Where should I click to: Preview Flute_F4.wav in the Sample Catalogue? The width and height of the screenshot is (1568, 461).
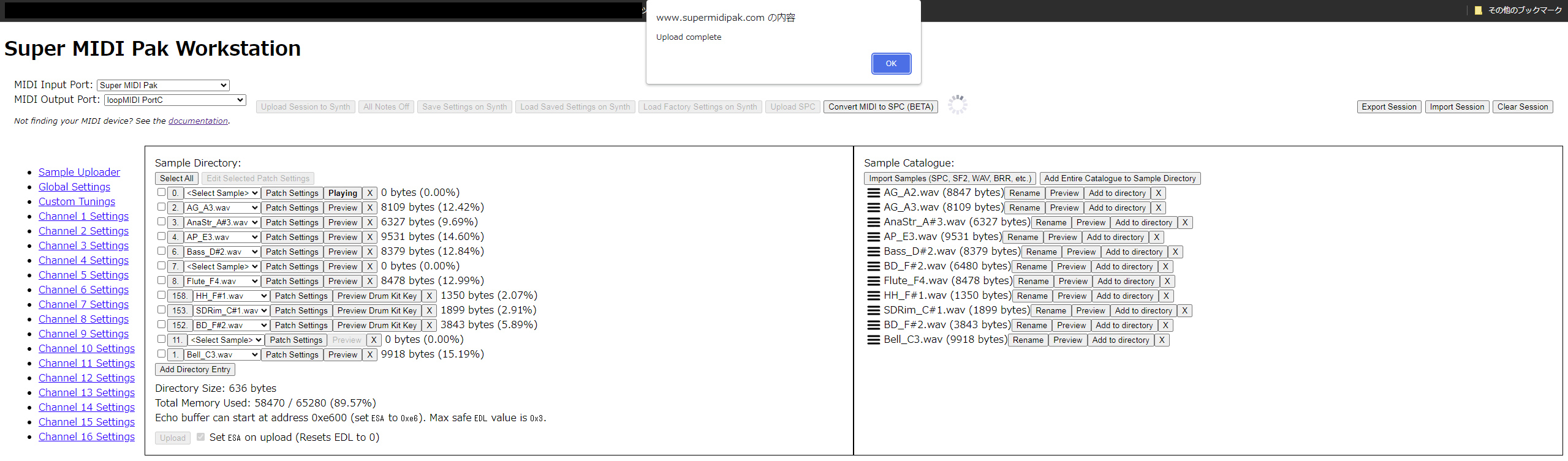point(1073,282)
